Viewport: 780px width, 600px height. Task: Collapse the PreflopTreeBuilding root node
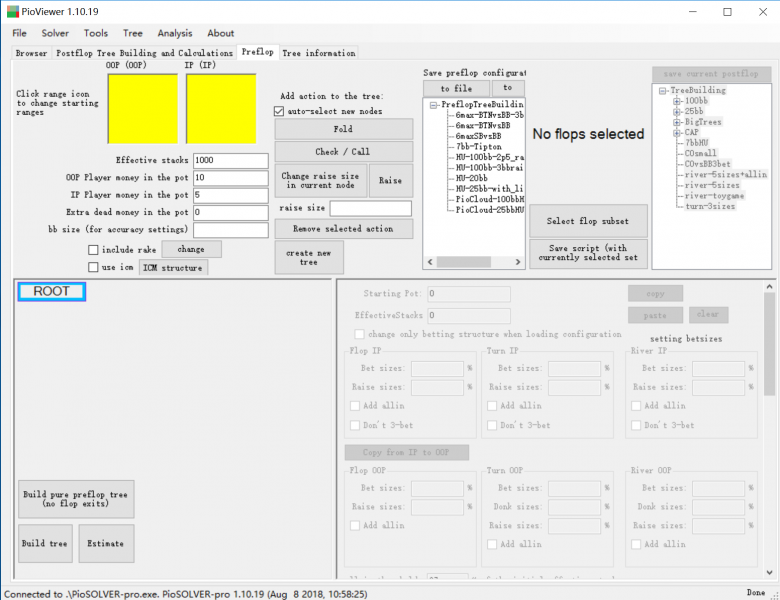(432, 105)
